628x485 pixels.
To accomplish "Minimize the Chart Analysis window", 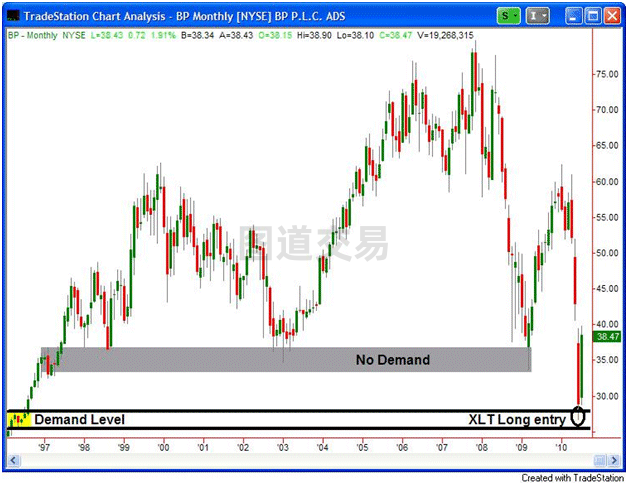I will 574,16.
